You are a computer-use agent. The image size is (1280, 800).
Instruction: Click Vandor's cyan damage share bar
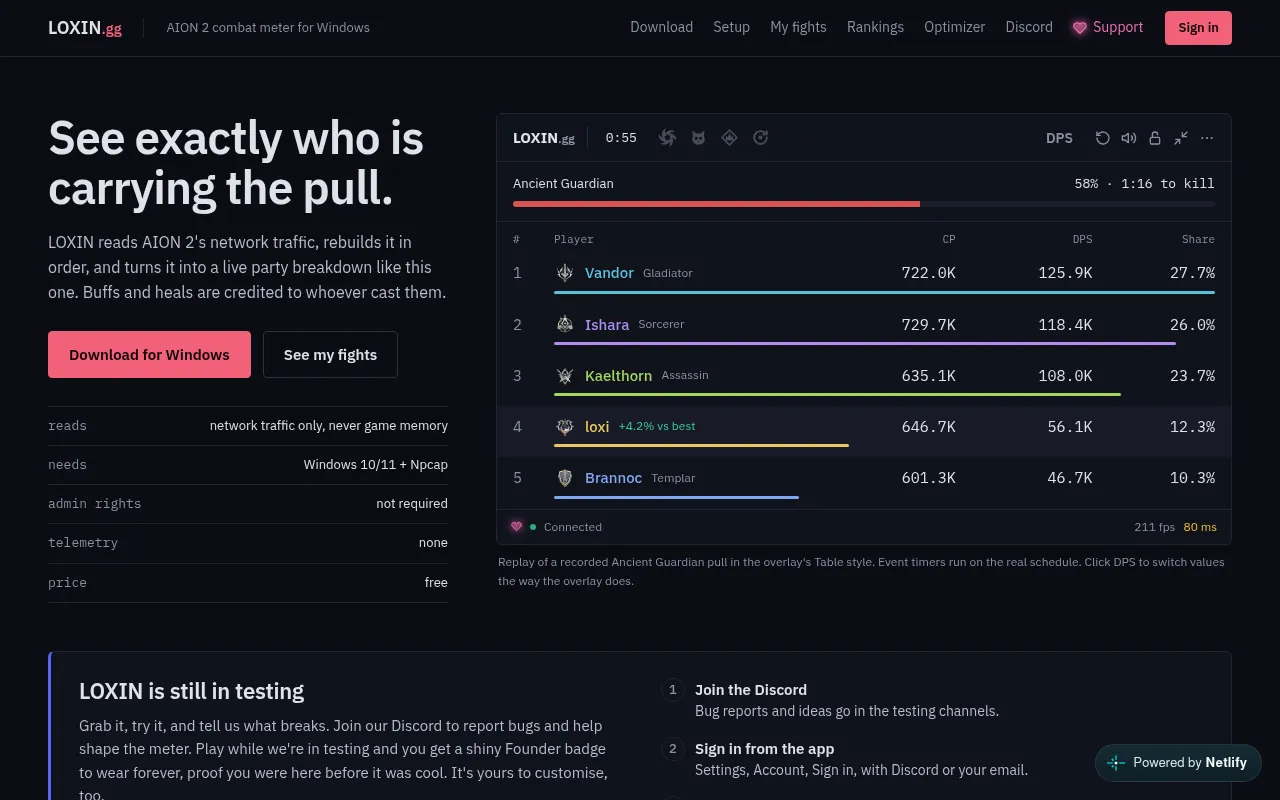click(x=884, y=292)
